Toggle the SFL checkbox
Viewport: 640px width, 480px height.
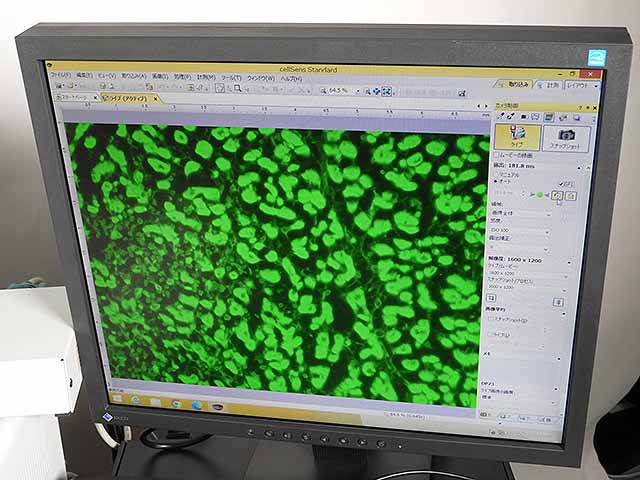click(561, 184)
